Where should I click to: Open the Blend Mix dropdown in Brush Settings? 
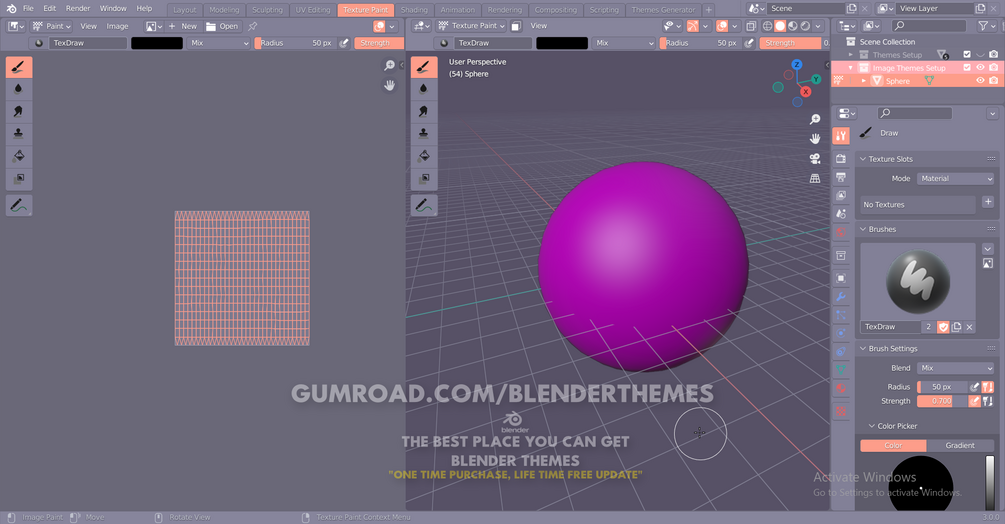click(x=955, y=368)
